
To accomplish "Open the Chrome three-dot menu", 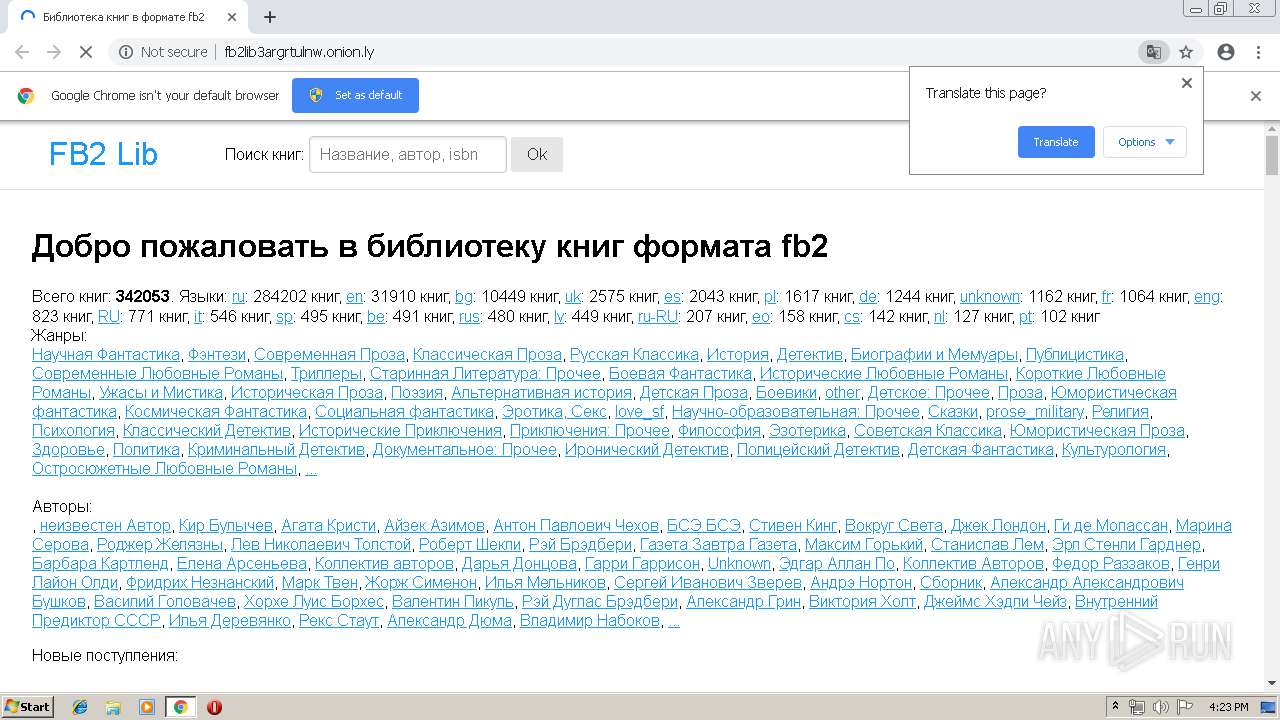I will click(x=1258, y=52).
